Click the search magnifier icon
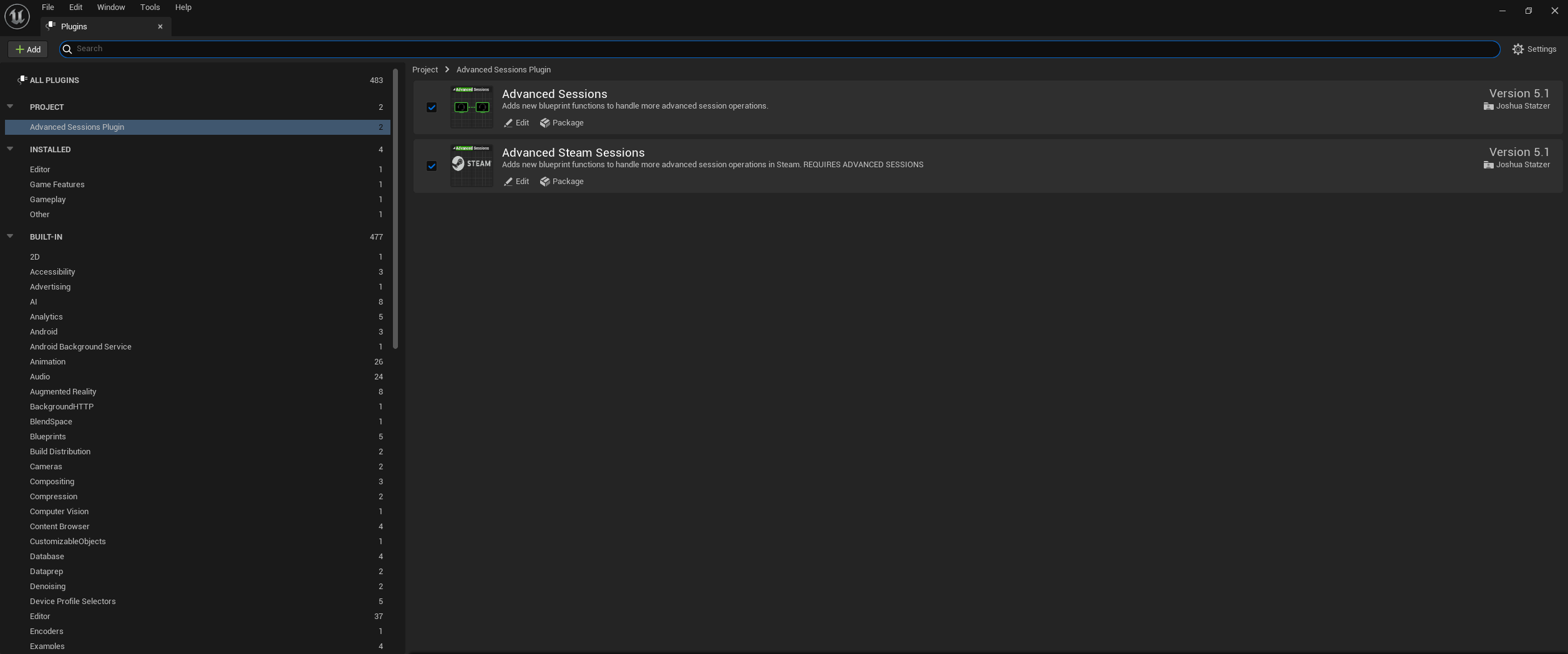This screenshot has height=654, width=1568. (67, 49)
